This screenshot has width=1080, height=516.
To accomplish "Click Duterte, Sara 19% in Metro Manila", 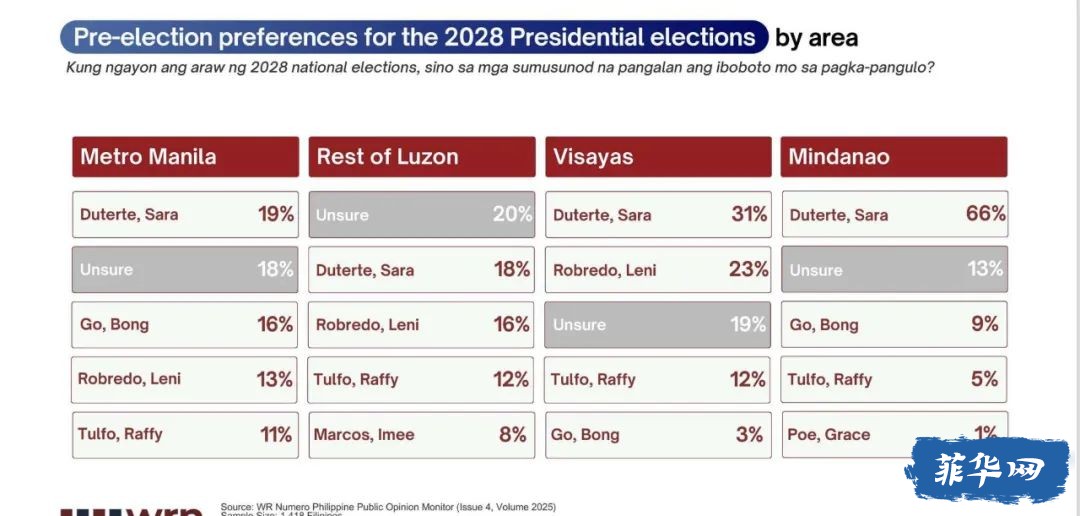I will 185,214.
